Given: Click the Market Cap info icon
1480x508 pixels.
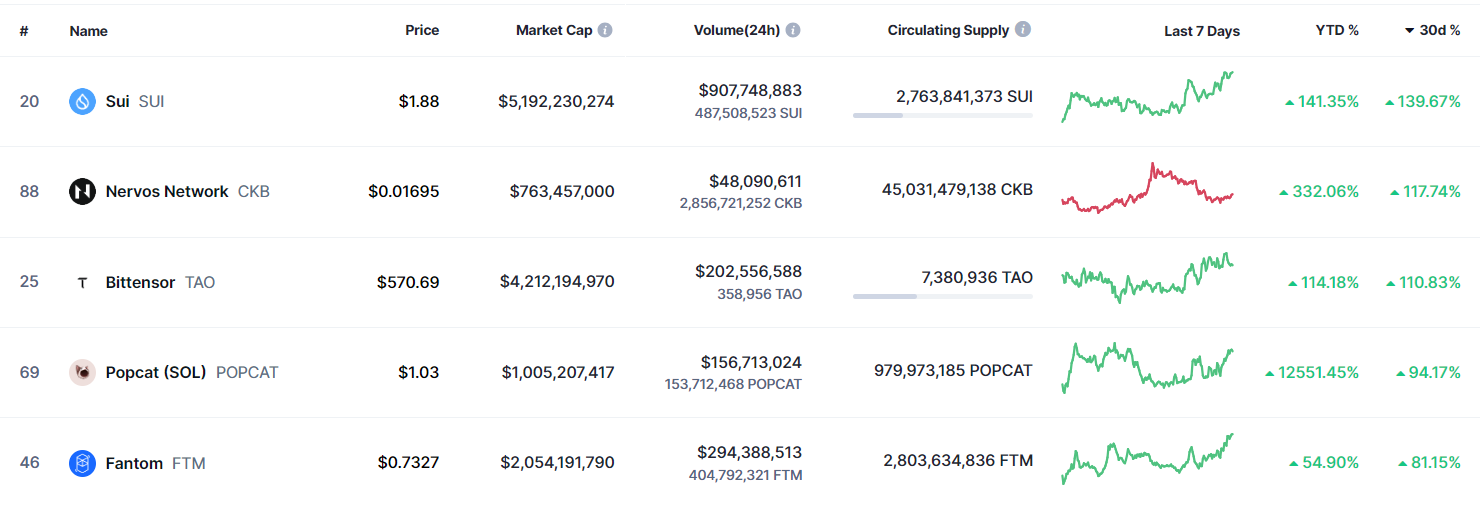Looking at the screenshot, I should tap(605, 30).
